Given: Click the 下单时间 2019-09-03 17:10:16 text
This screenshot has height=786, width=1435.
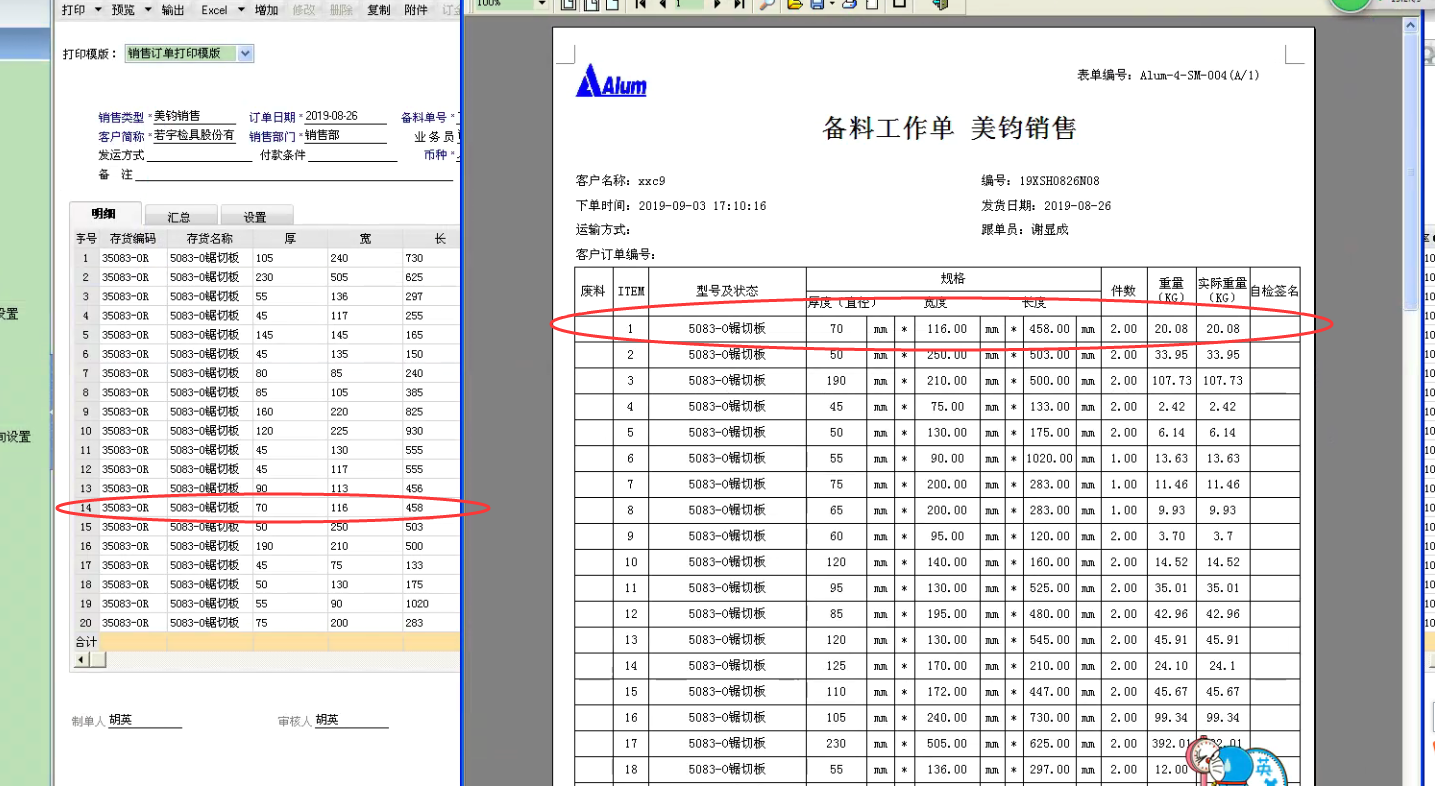Looking at the screenshot, I should coord(671,206).
